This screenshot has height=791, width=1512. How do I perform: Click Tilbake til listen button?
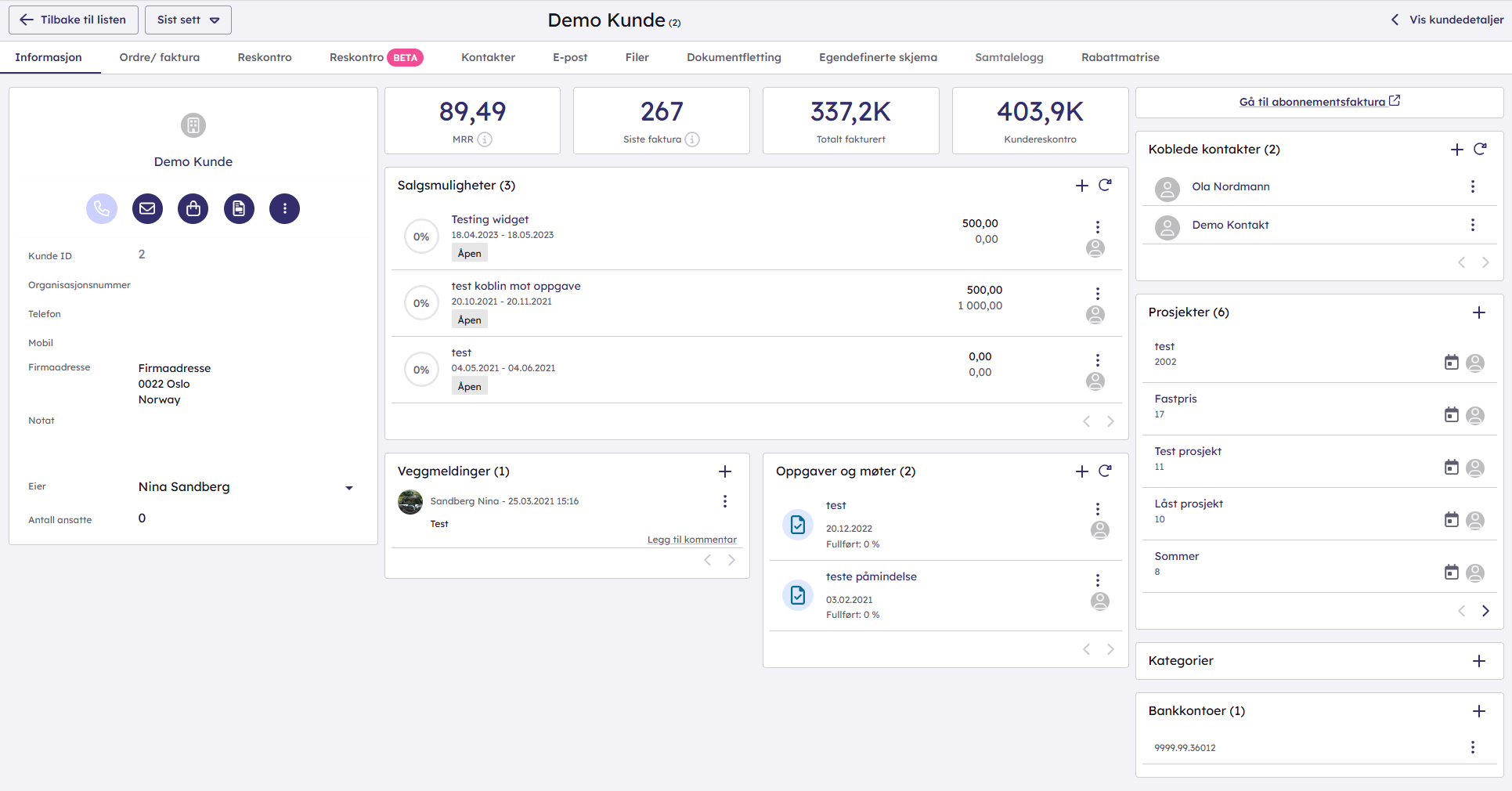tap(74, 20)
